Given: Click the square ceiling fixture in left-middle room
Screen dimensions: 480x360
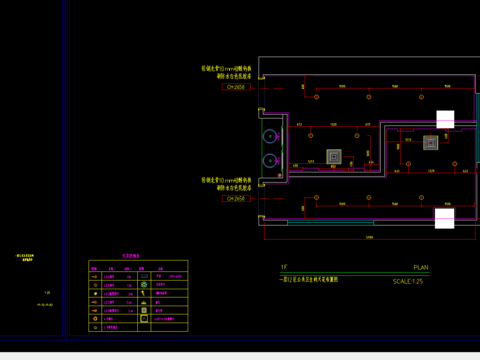Looking at the screenshot, I should tap(334, 157).
